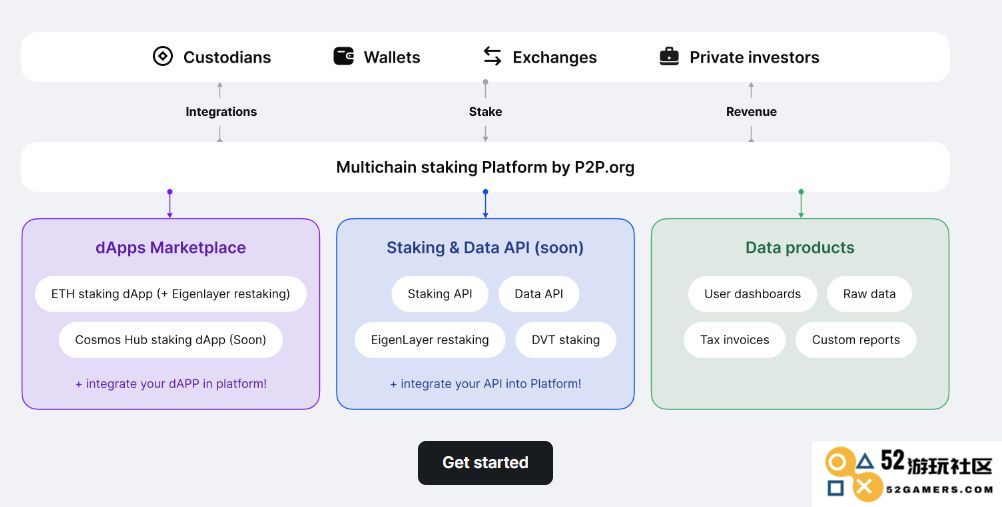Click the purple arrow above dApps Marketplace
The height and width of the screenshot is (507, 1002).
[x=169, y=204]
